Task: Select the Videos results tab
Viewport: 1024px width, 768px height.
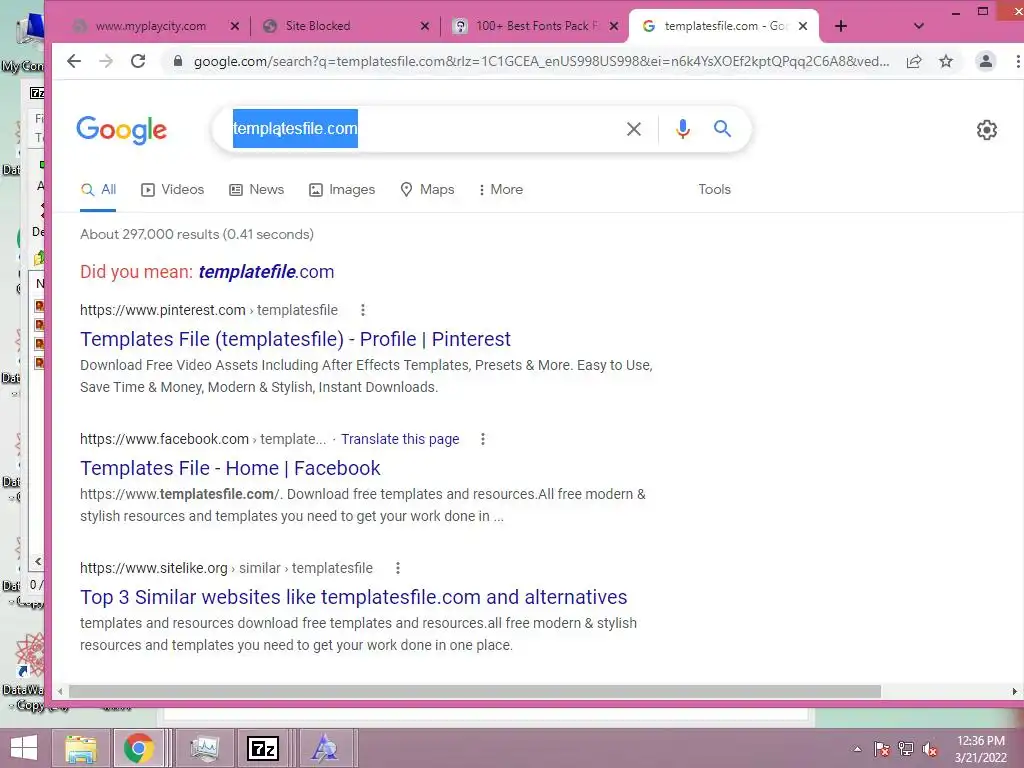Action: [x=172, y=189]
